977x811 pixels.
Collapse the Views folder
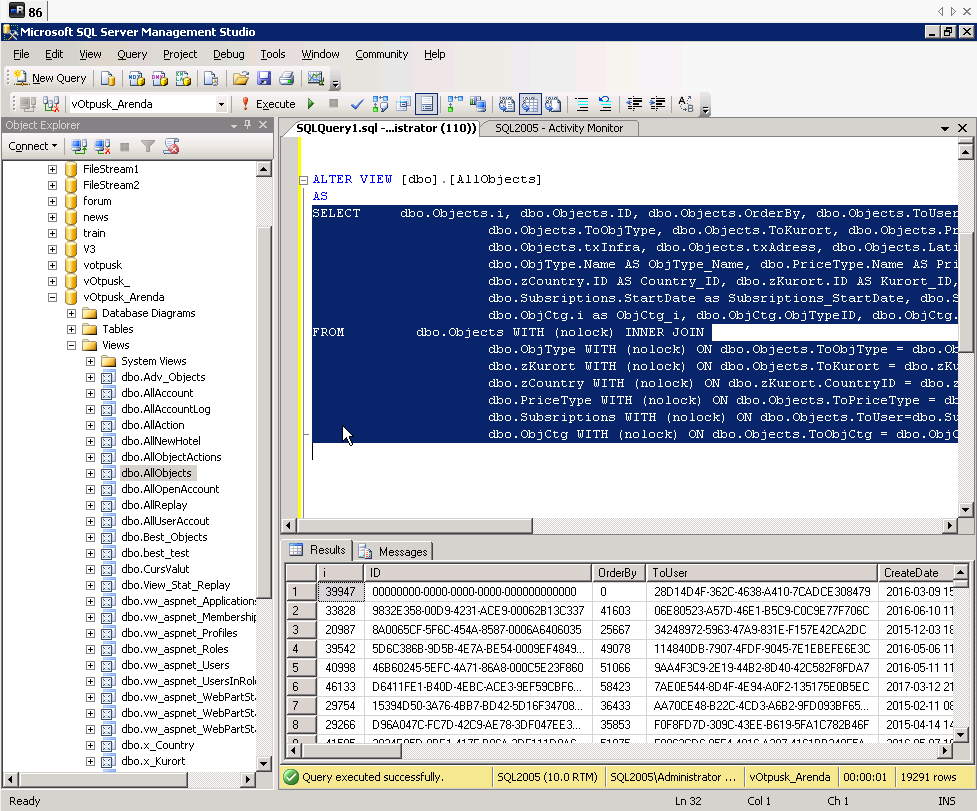pos(72,345)
